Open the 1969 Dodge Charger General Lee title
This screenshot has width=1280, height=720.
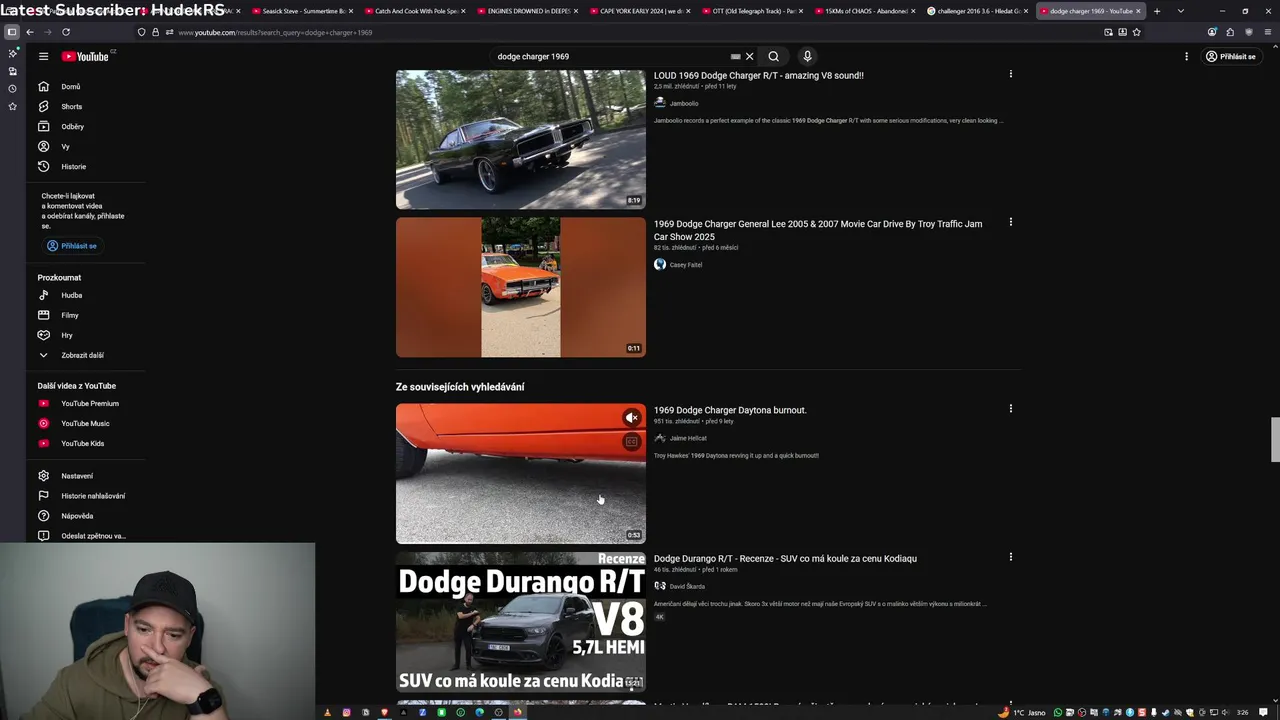818,230
